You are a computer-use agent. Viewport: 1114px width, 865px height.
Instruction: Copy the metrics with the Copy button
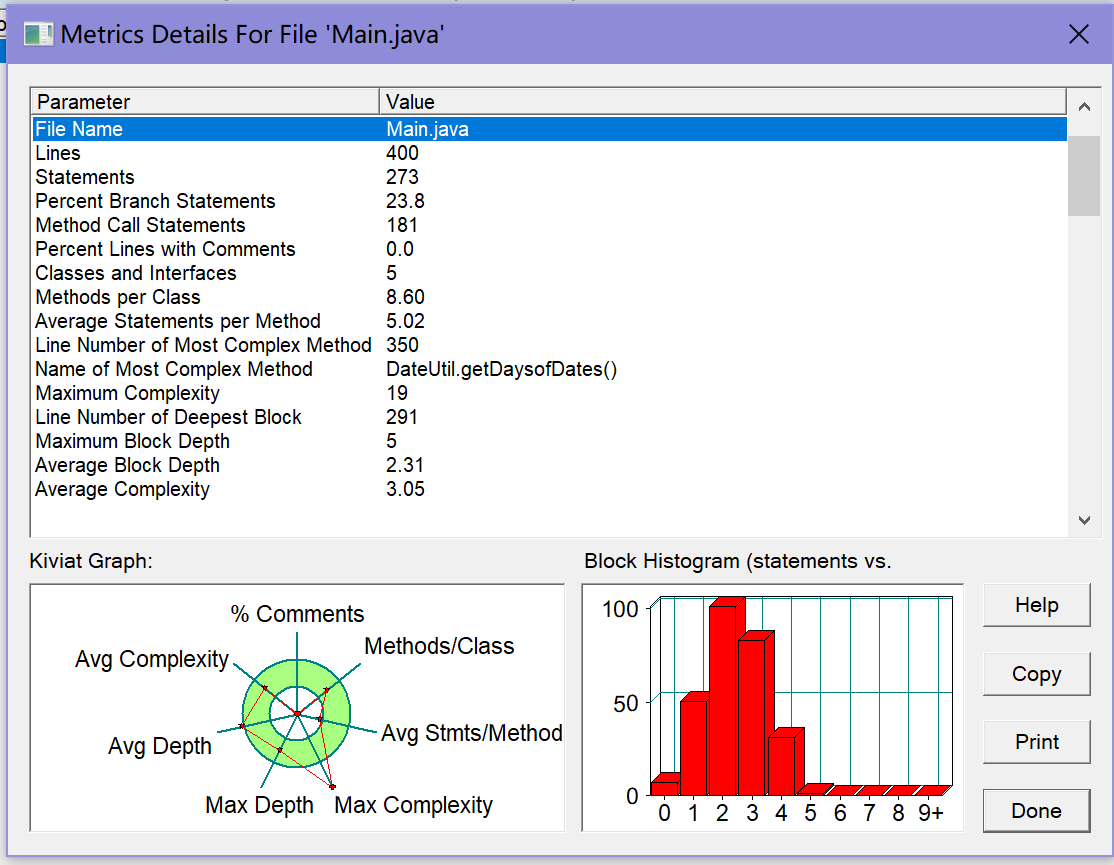(1037, 674)
